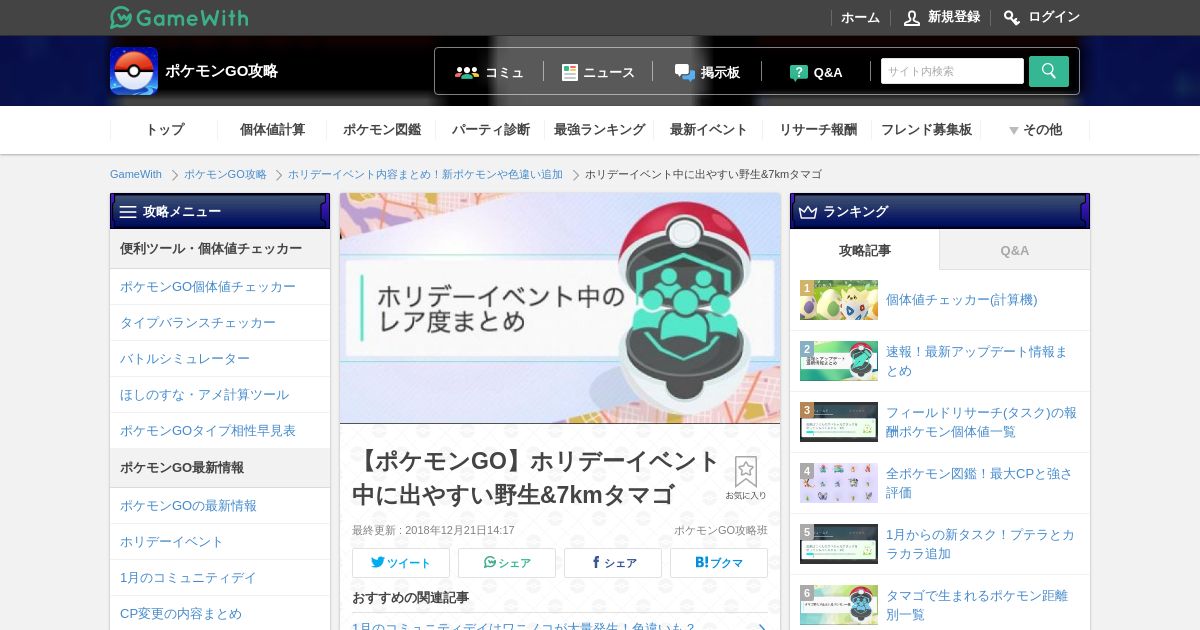This screenshot has height=630, width=1200.
Task: Go to ホーム in the top bar
Action: (860, 18)
